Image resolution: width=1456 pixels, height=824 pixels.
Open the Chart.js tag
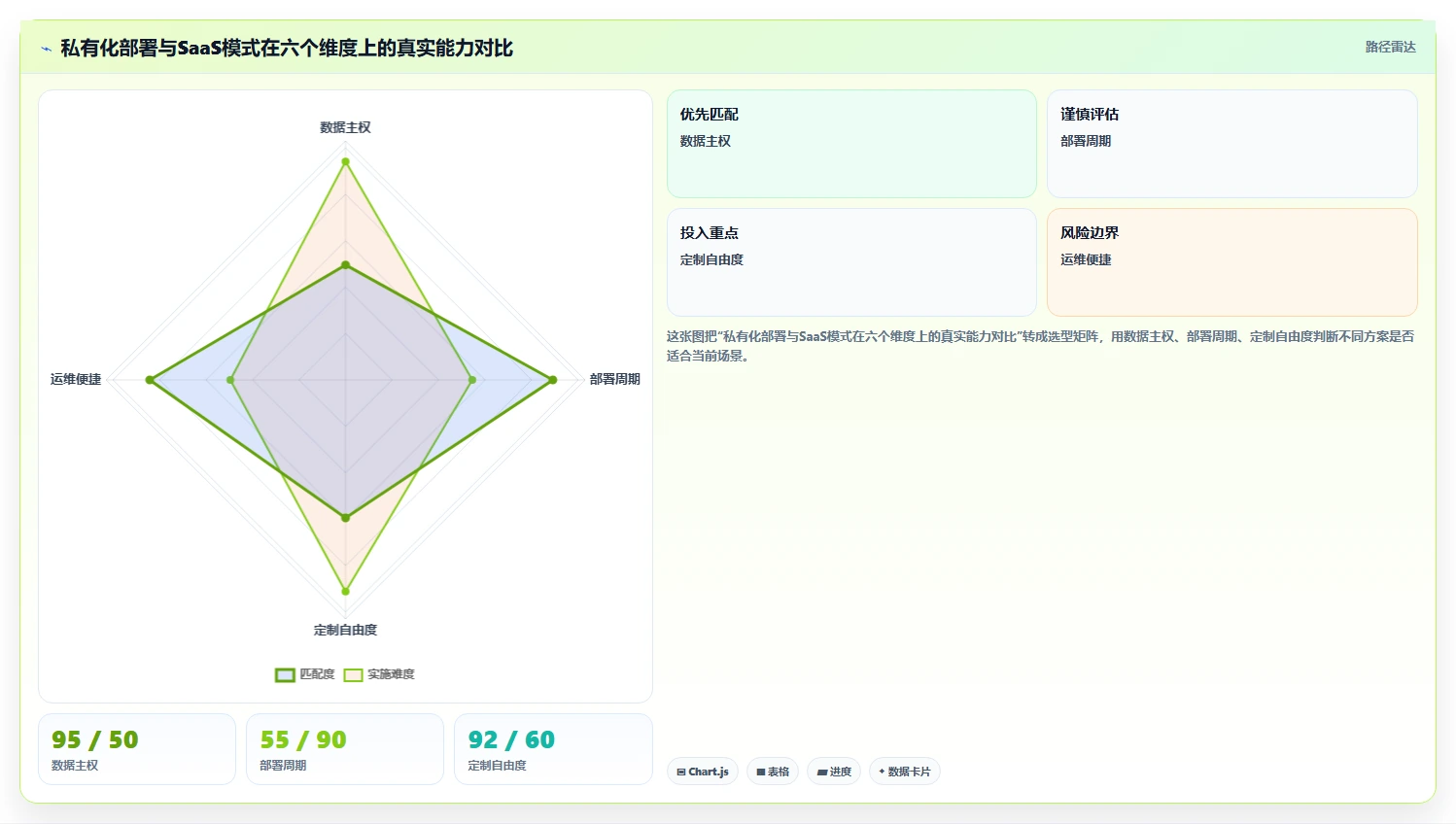point(703,772)
